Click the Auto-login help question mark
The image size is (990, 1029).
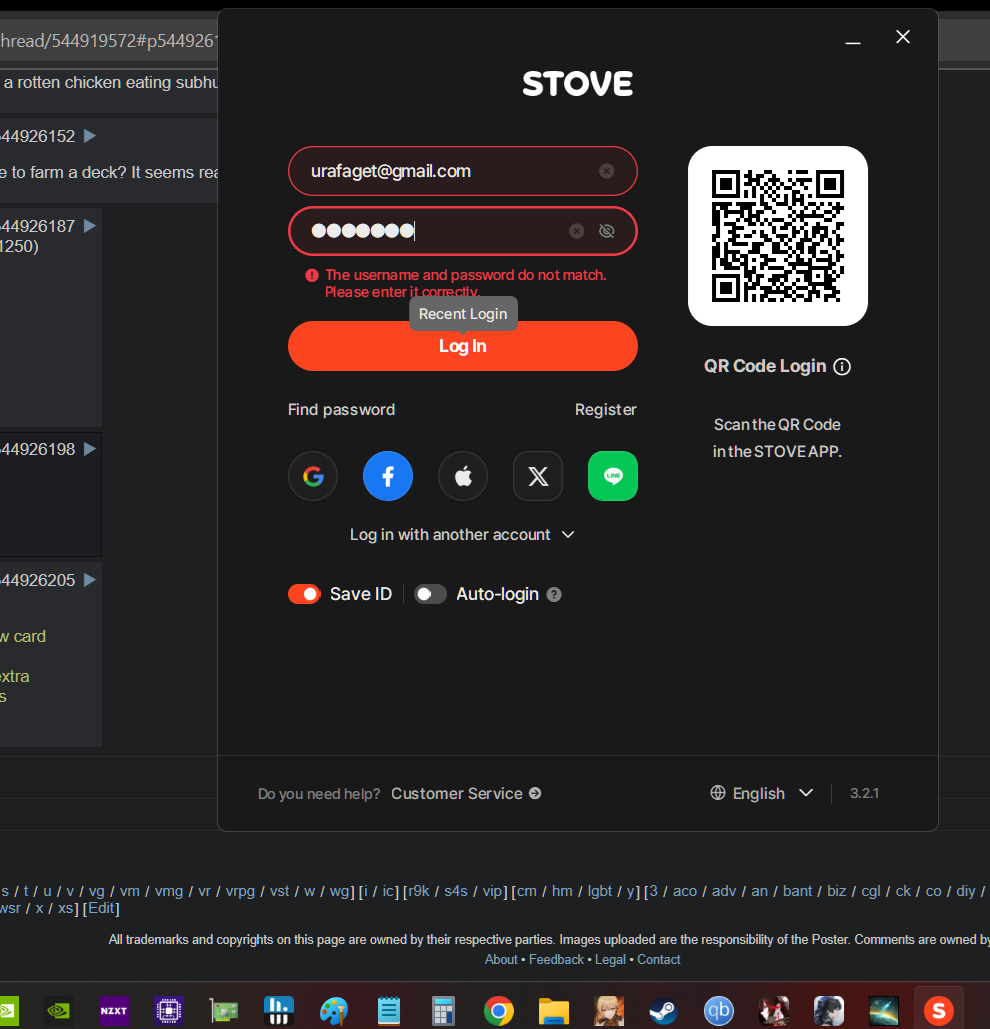554,595
